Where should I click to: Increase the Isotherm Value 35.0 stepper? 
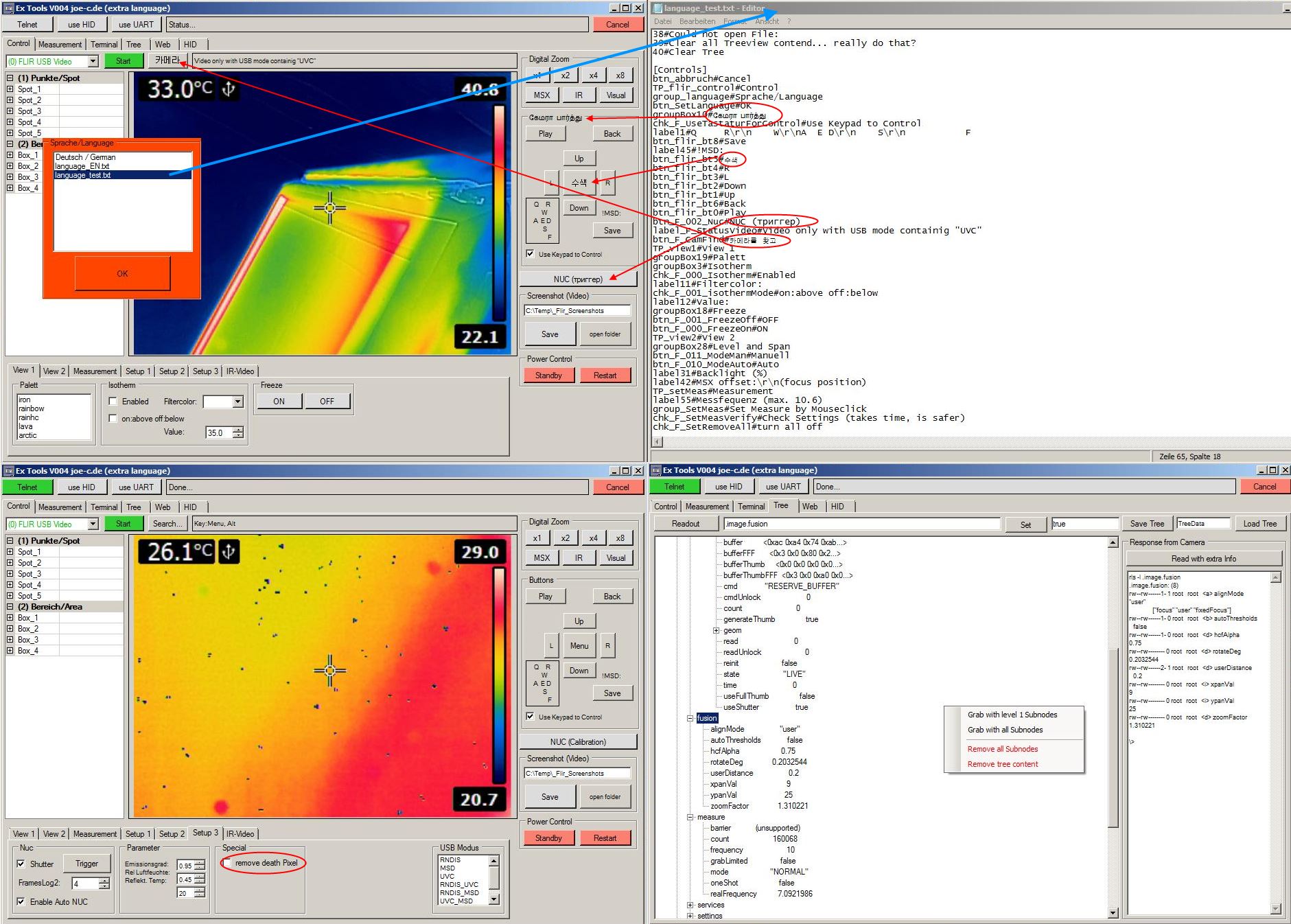pos(238,429)
